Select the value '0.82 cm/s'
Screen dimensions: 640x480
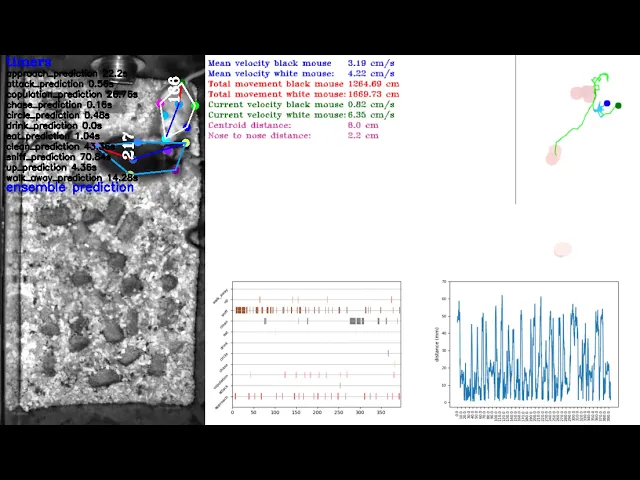[x=371, y=104]
